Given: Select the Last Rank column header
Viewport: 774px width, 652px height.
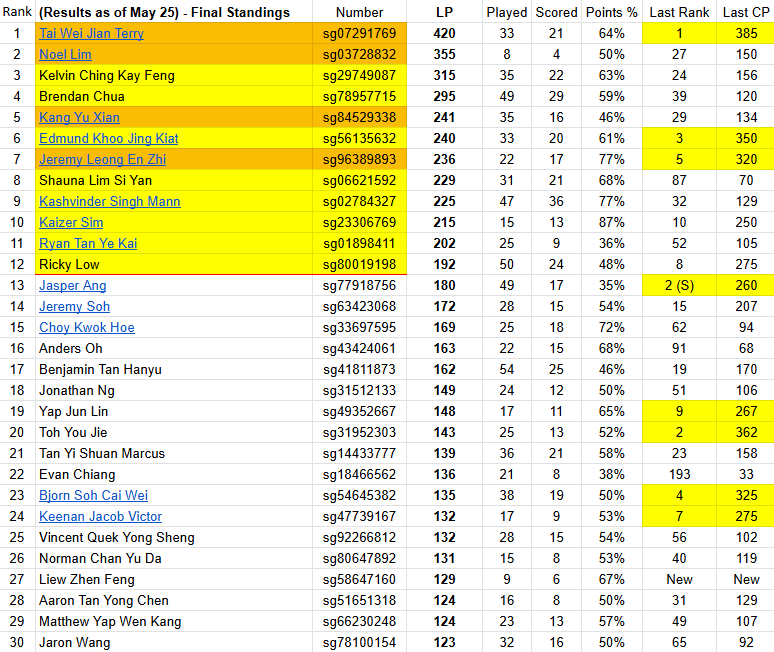Looking at the screenshot, I should click(x=679, y=12).
